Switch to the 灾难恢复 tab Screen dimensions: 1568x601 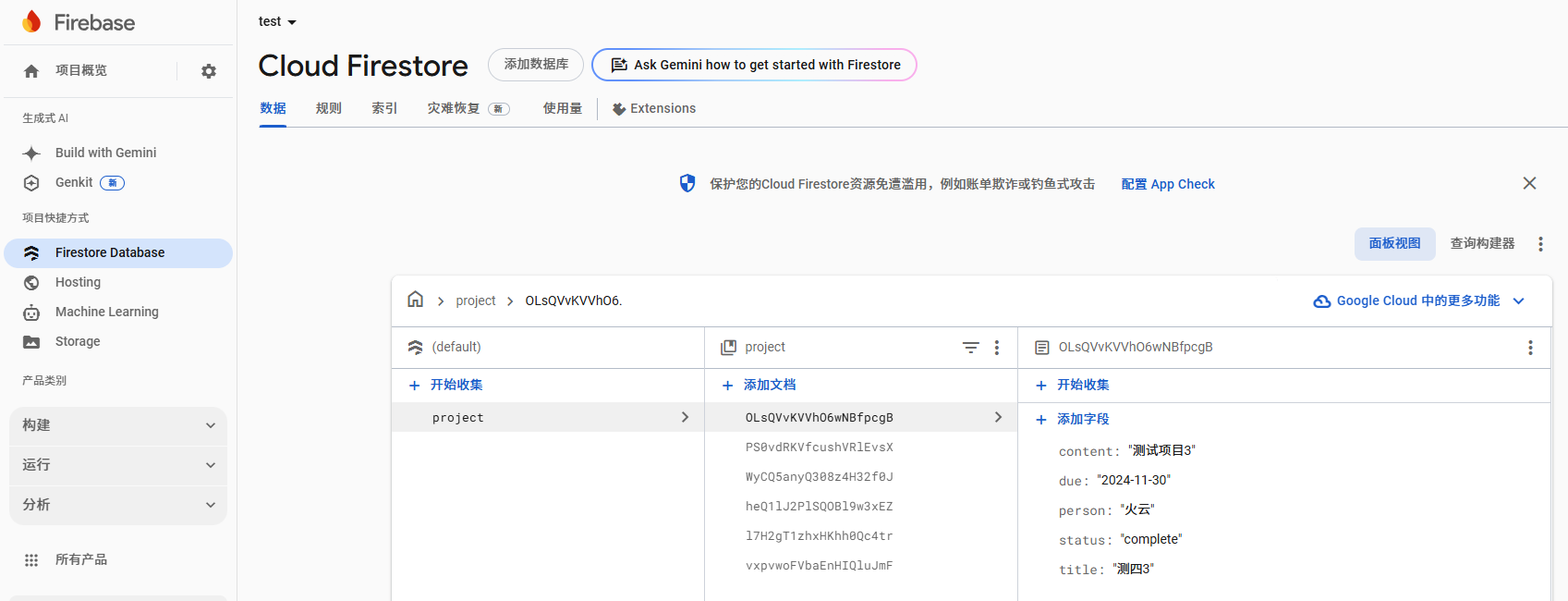468,108
